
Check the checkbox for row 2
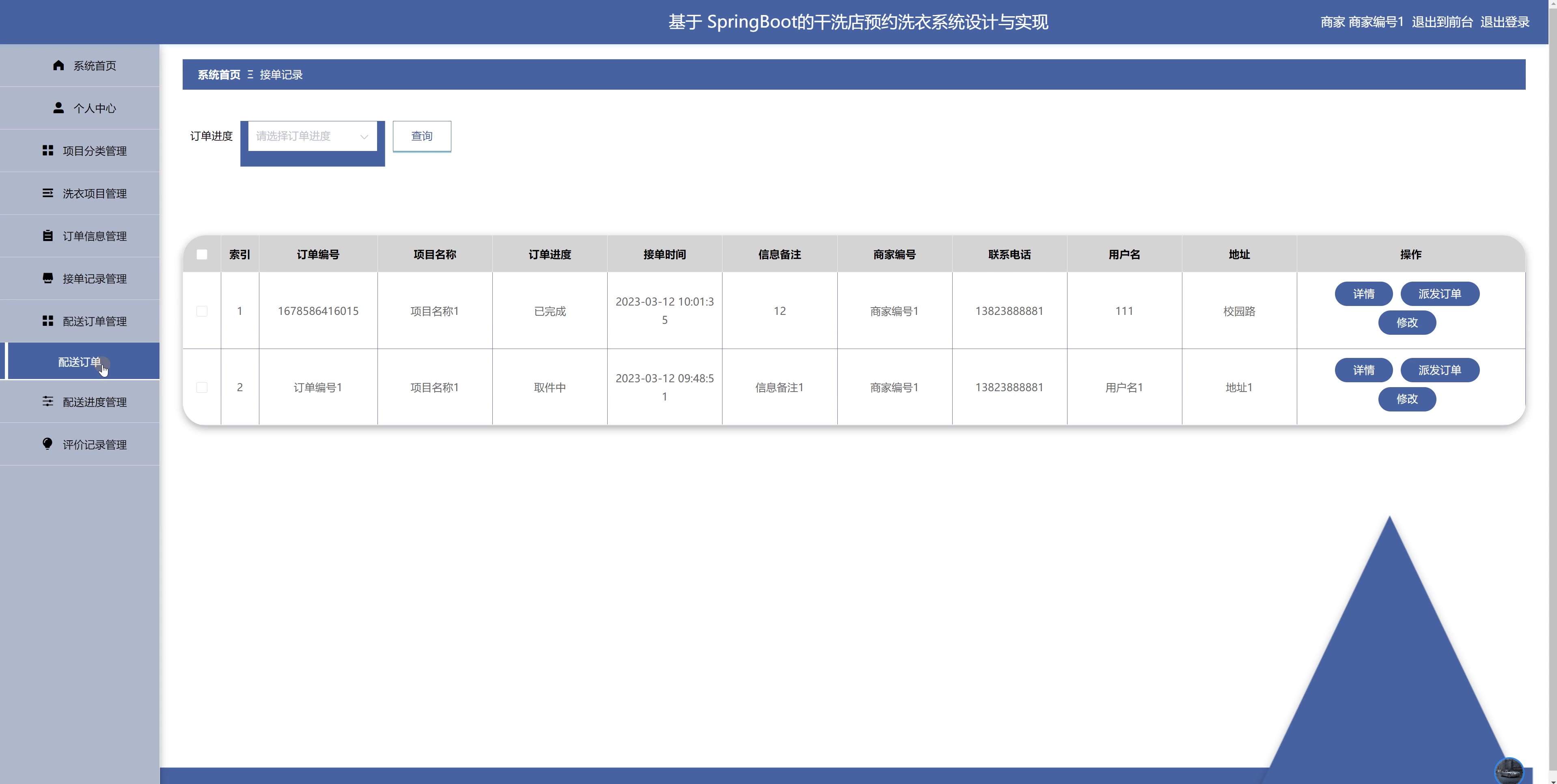coord(202,388)
